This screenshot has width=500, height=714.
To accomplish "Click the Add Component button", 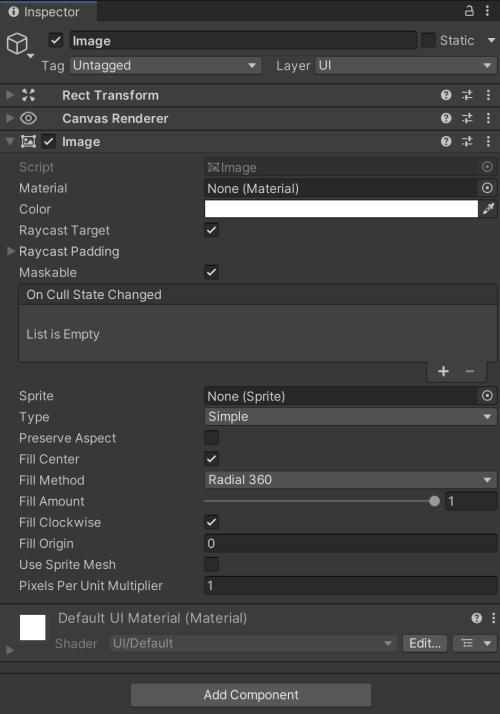I will pos(251,695).
